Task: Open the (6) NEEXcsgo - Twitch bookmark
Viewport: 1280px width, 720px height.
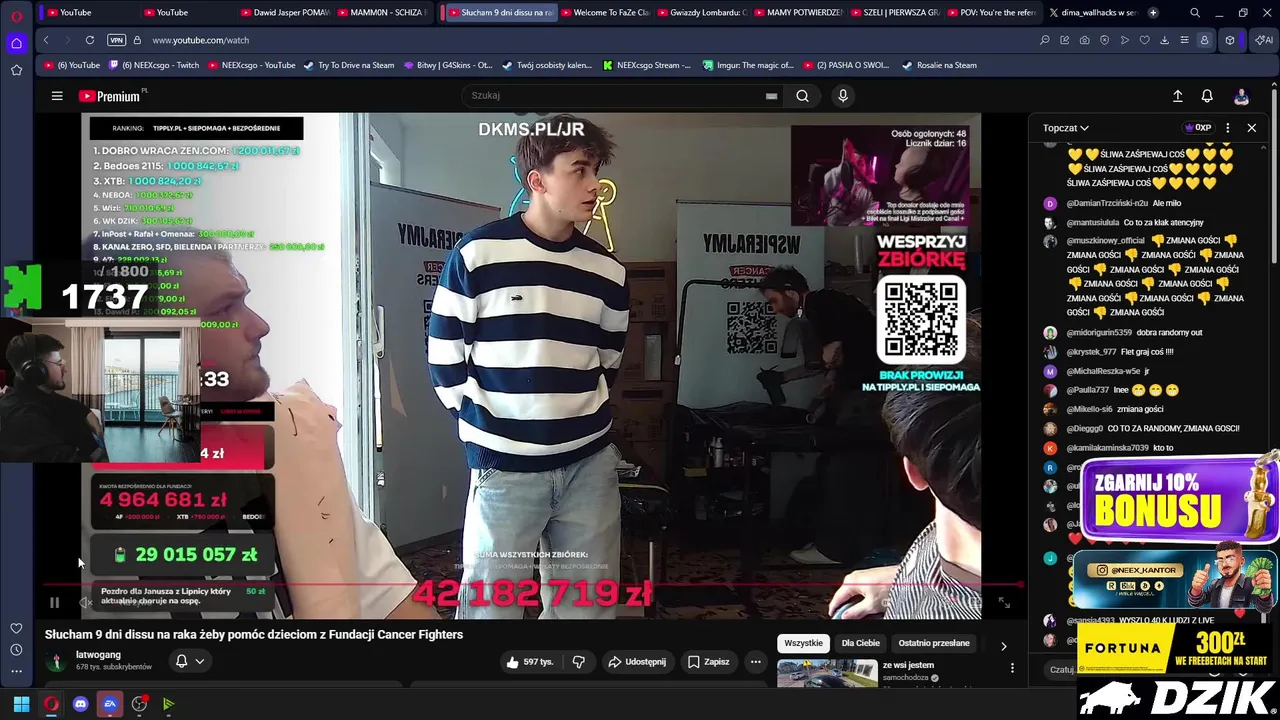Action: coord(154,65)
